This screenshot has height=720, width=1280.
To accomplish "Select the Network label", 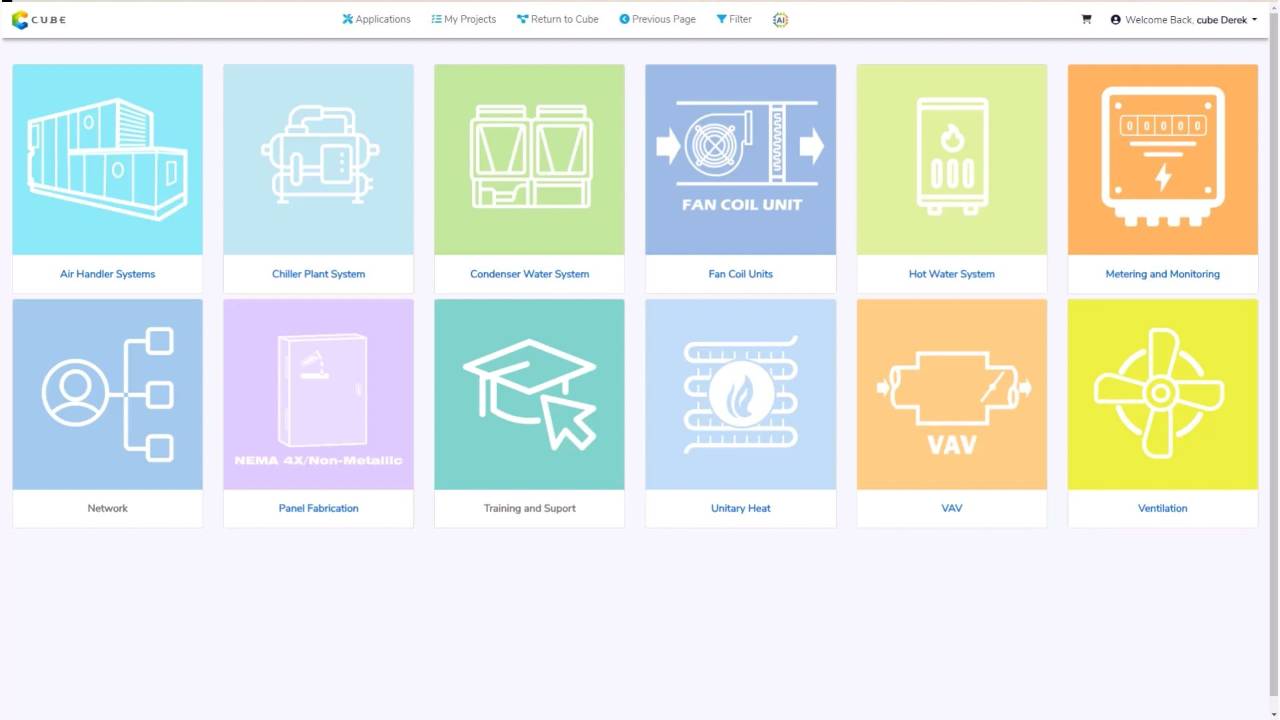I will point(107,508).
